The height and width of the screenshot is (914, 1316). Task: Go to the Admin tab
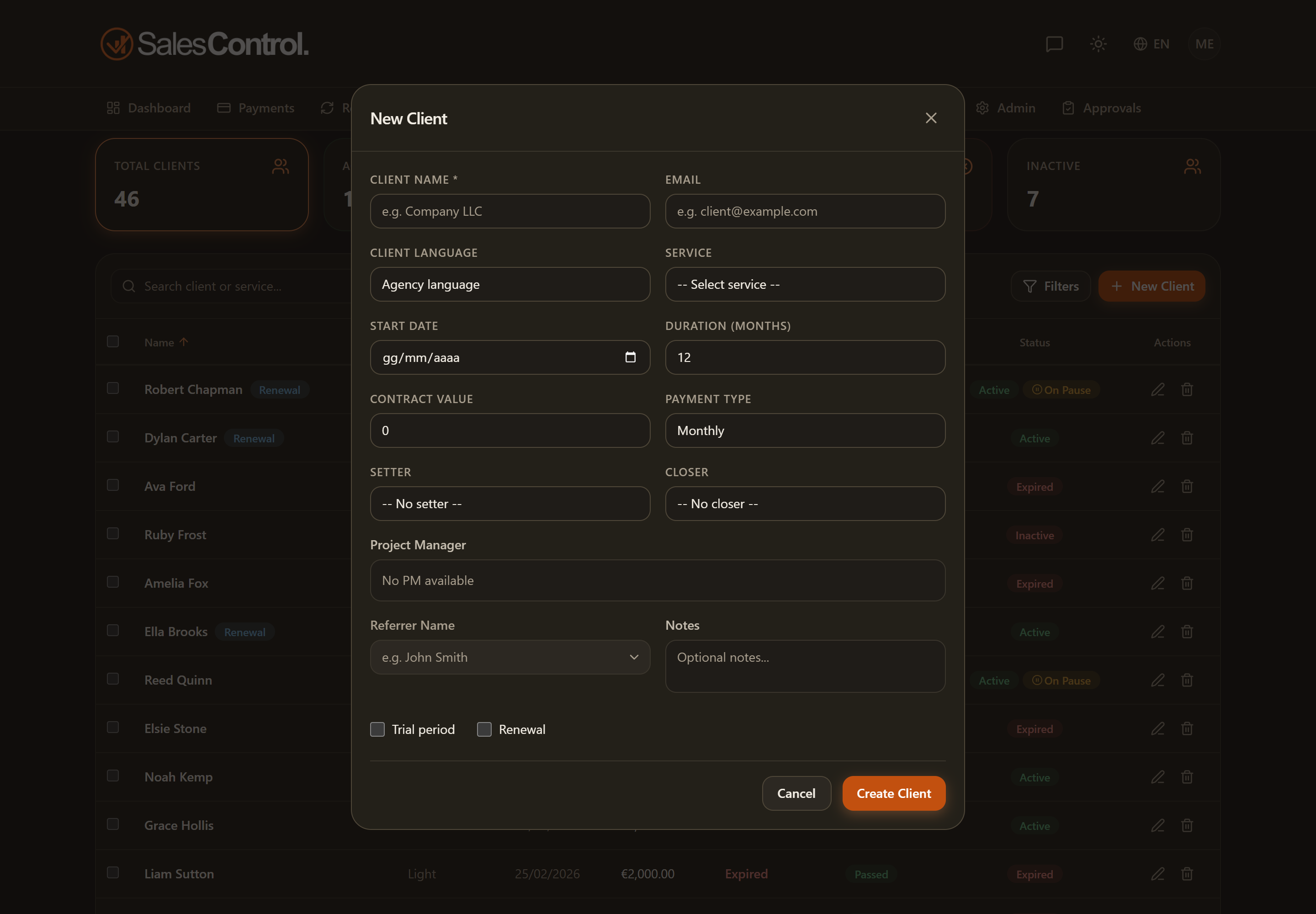click(x=1005, y=108)
